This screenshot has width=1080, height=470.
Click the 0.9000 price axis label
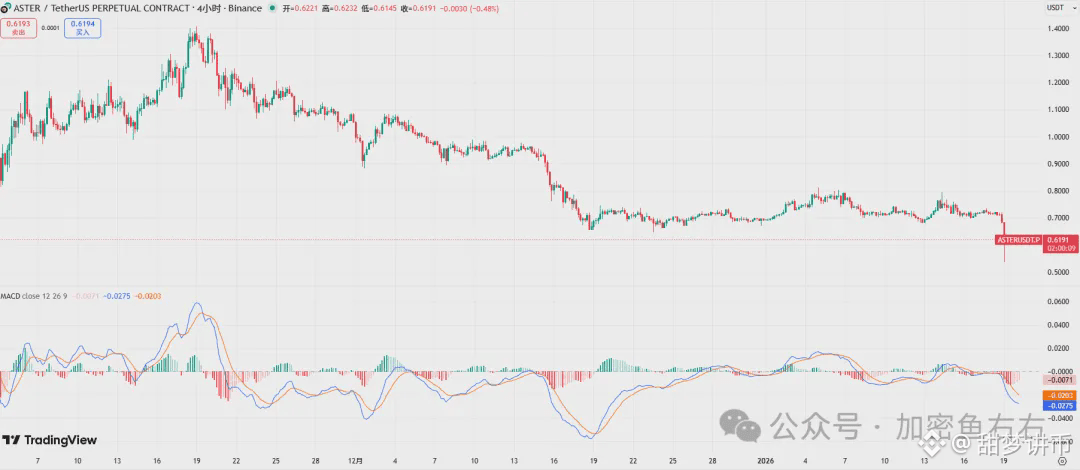click(1058, 163)
